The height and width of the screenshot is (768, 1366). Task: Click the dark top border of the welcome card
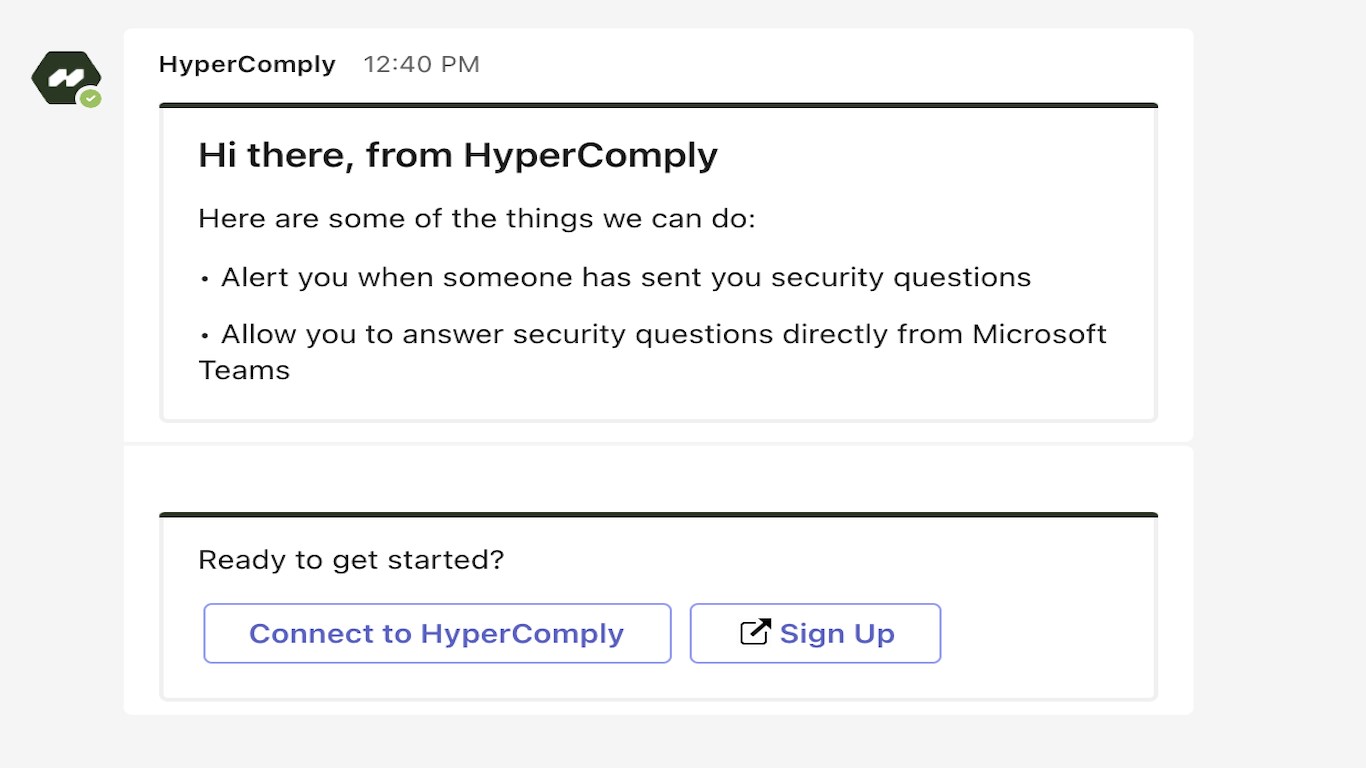click(658, 105)
